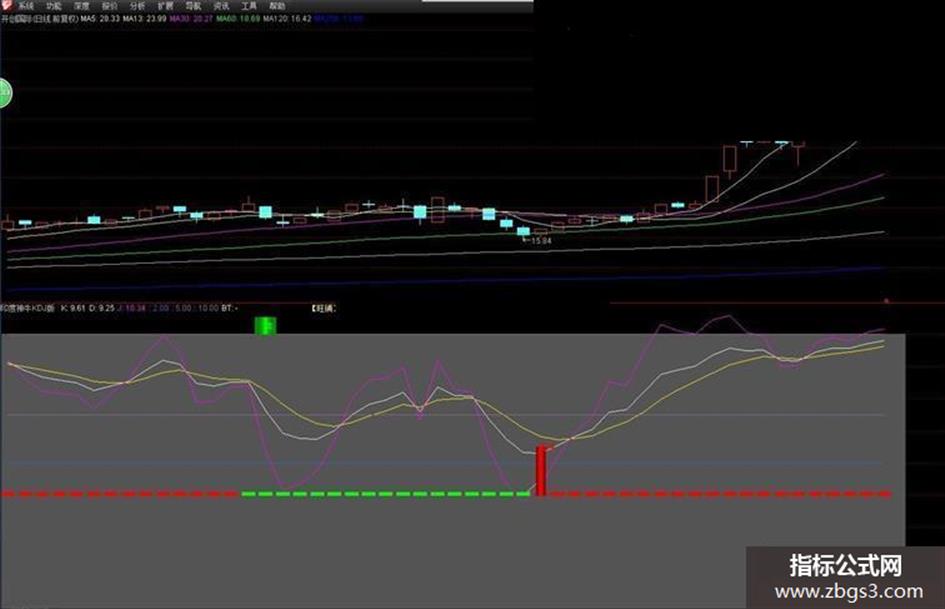Screen dimensions: 945x609
Task: Open the 分析 menu
Action: pyautogui.click(x=137, y=6)
